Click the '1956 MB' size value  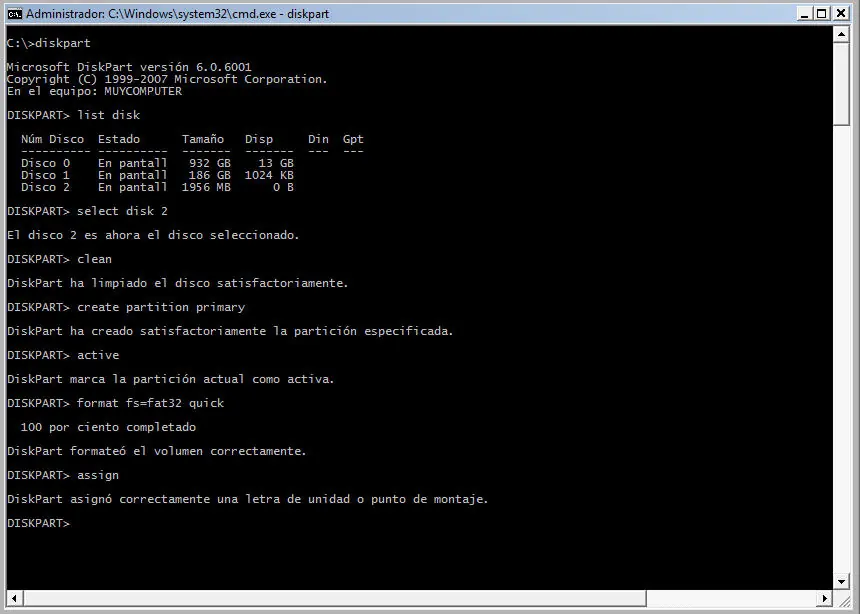(x=206, y=188)
